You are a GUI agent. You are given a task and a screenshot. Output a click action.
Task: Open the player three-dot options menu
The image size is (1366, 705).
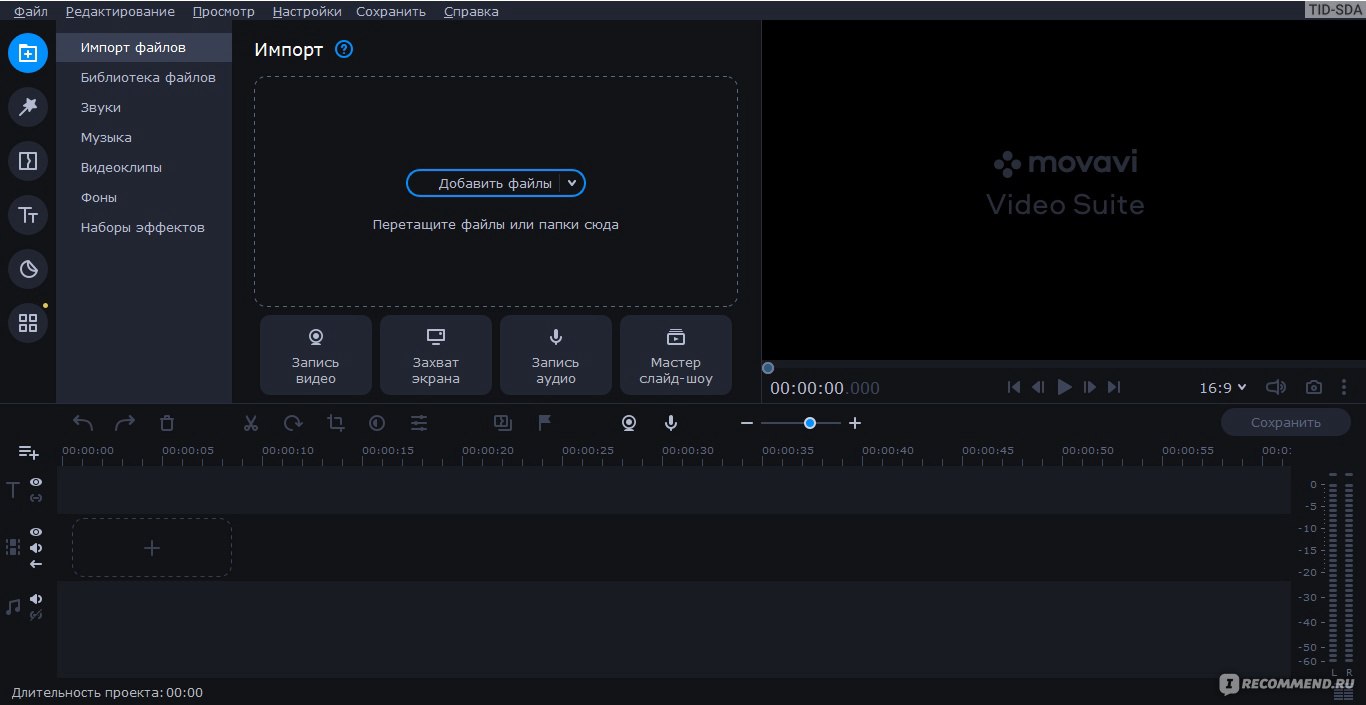1344,387
